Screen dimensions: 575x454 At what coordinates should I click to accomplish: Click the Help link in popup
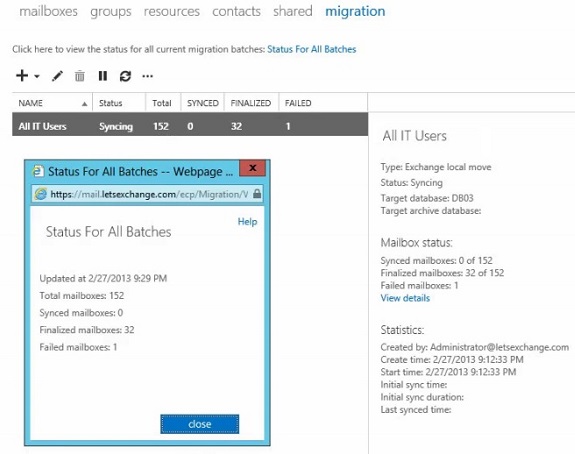tap(248, 221)
